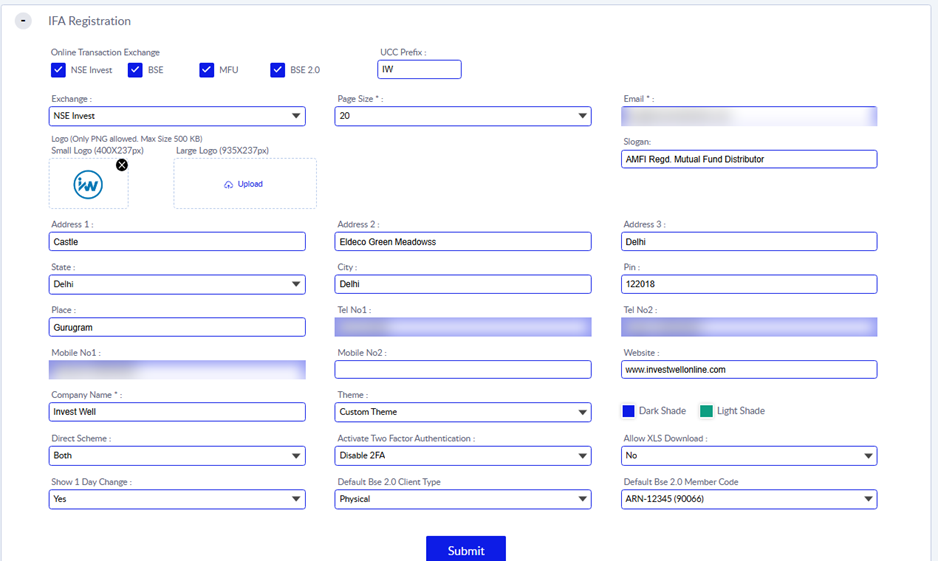Open the Theme dropdown
The width and height of the screenshot is (938, 561).
click(463, 412)
